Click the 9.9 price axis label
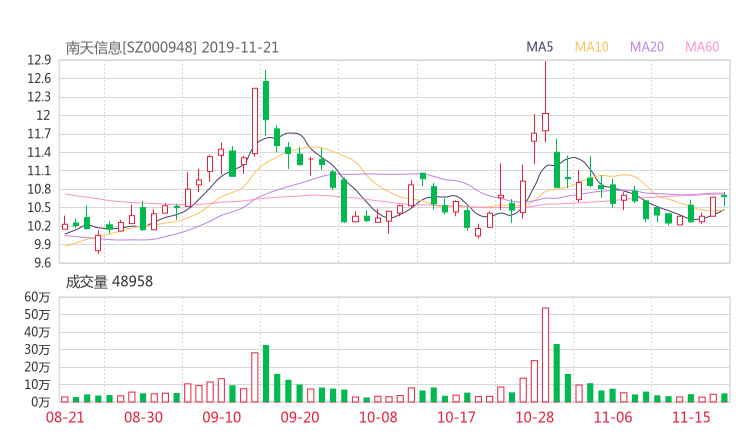The height and width of the screenshot is (440, 740). 42,245
